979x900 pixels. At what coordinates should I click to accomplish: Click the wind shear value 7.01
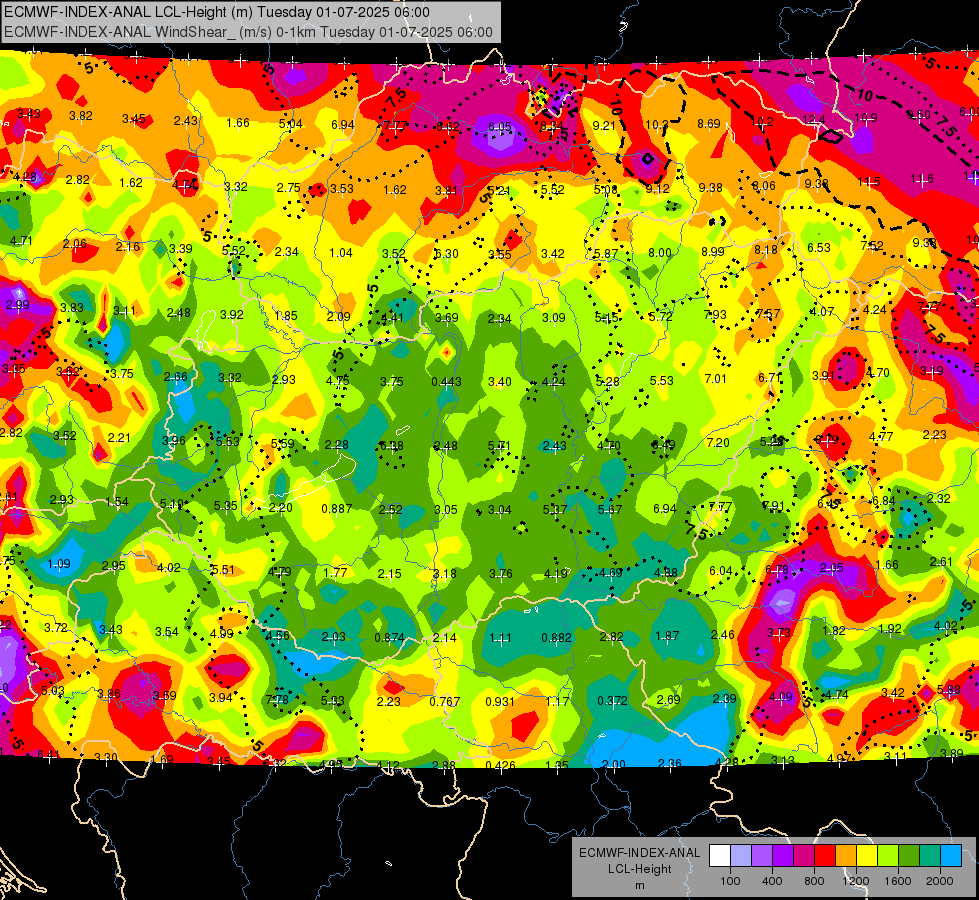pyautogui.click(x=716, y=378)
